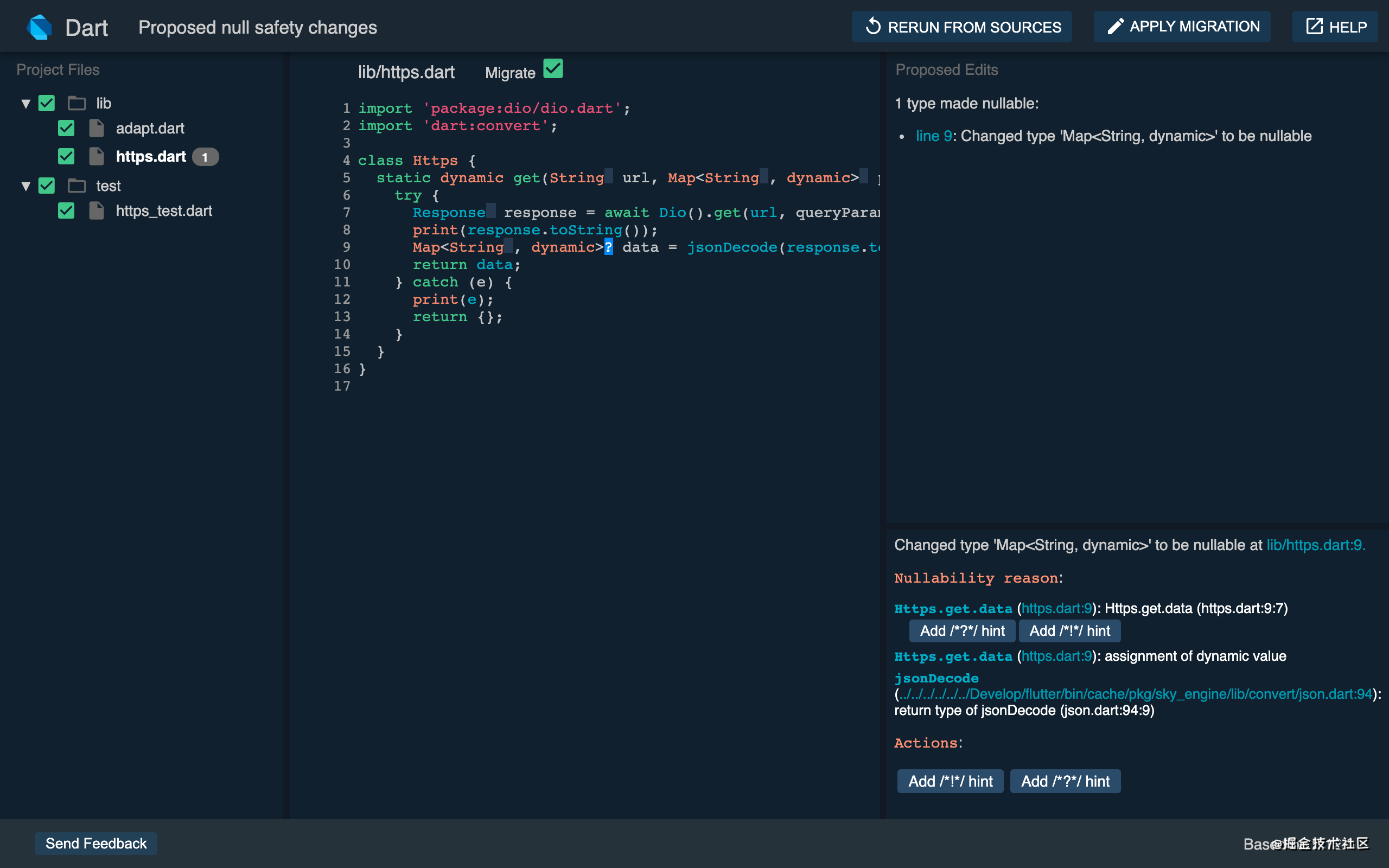The height and width of the screenshot is (868, 1389).
Task: Click the Apply Migration button
Action: point(1182,27)
